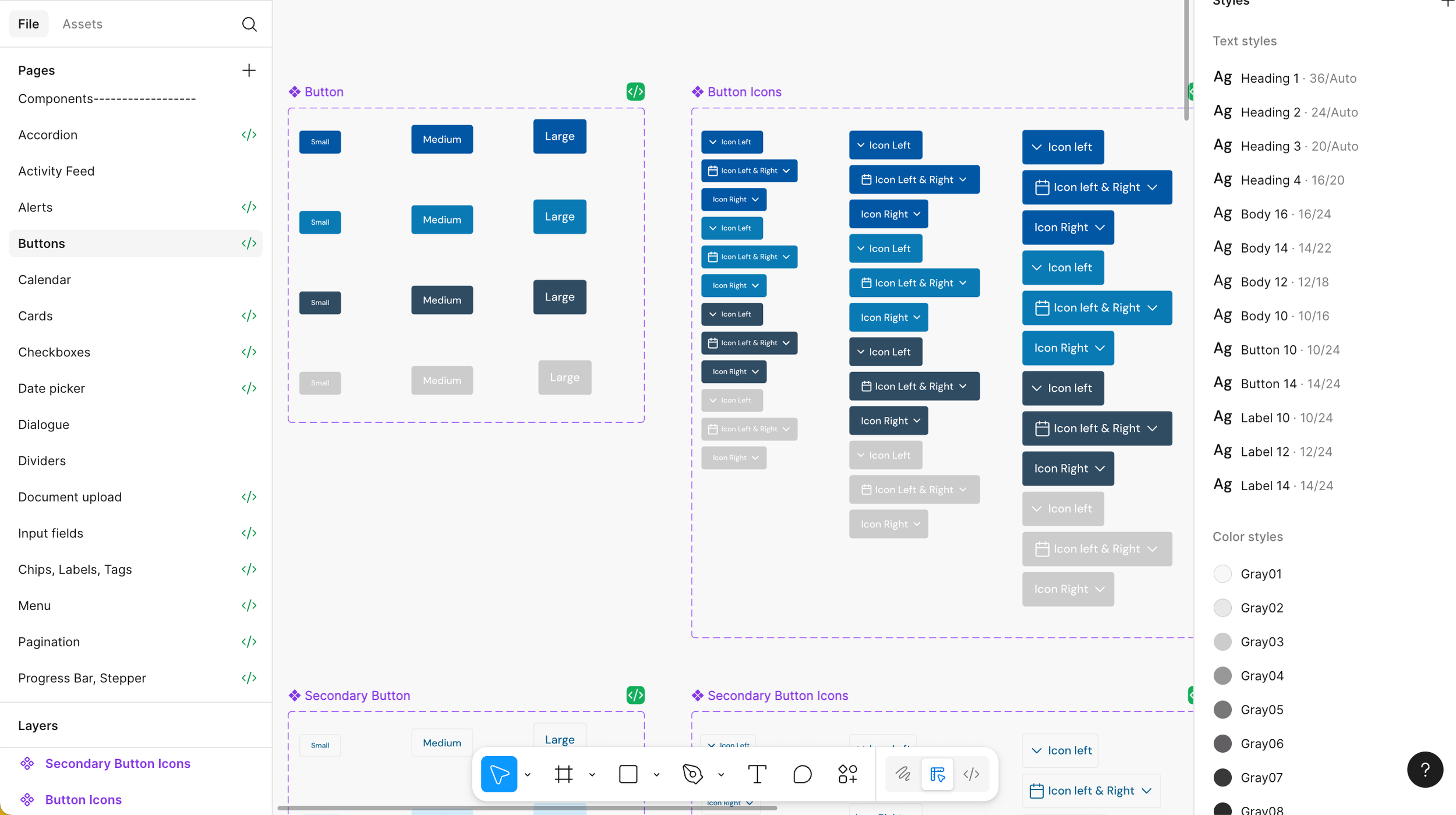
Task: Switch to the Assets tab
Action: point(82,24)
